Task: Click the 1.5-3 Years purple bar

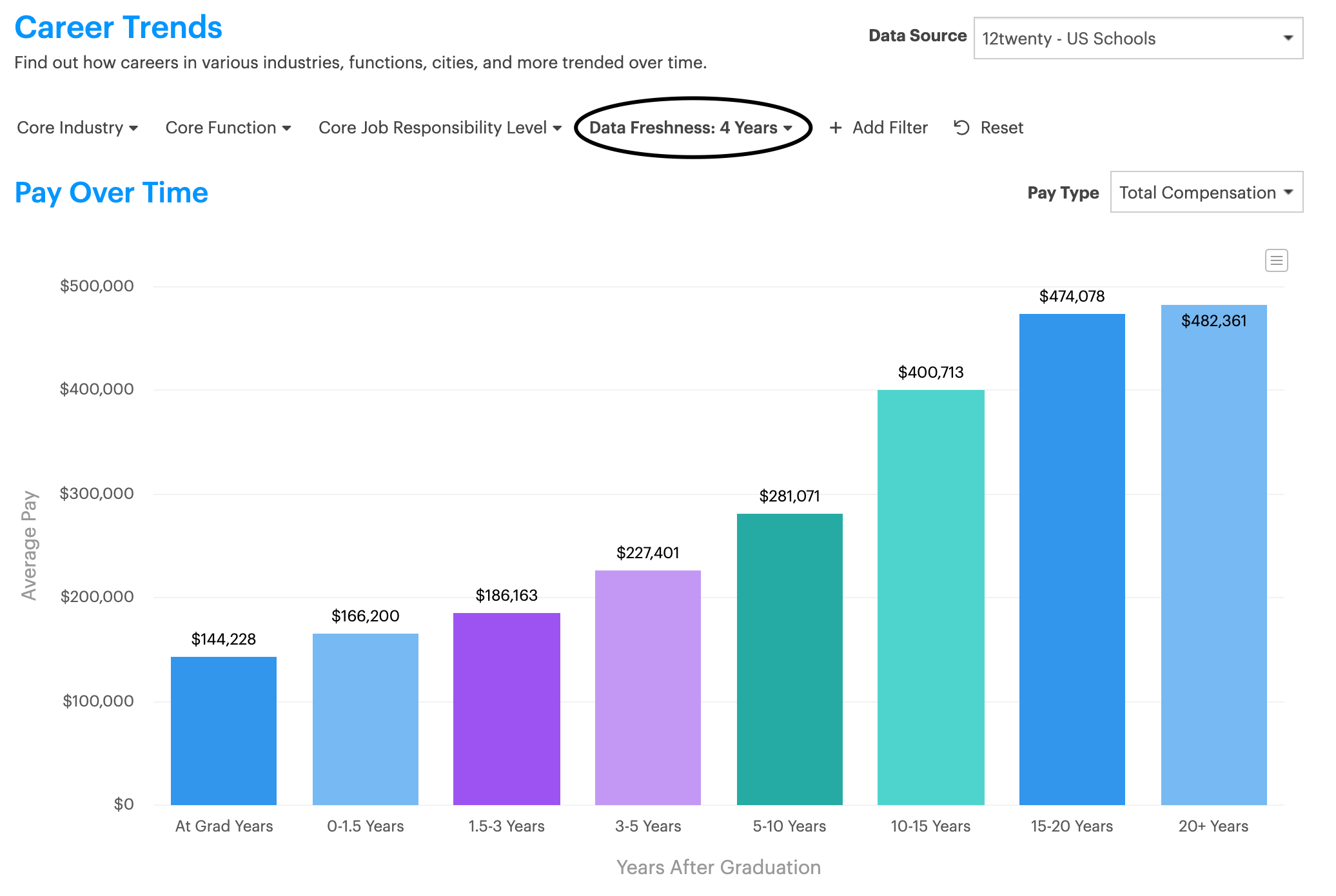Action: (507, 708)
